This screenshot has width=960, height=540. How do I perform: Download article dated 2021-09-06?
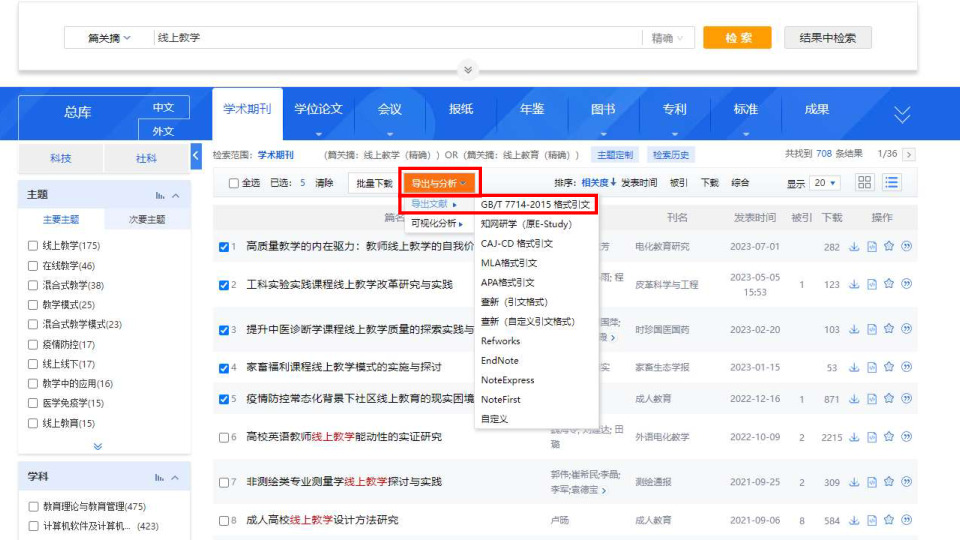(854, 520)
